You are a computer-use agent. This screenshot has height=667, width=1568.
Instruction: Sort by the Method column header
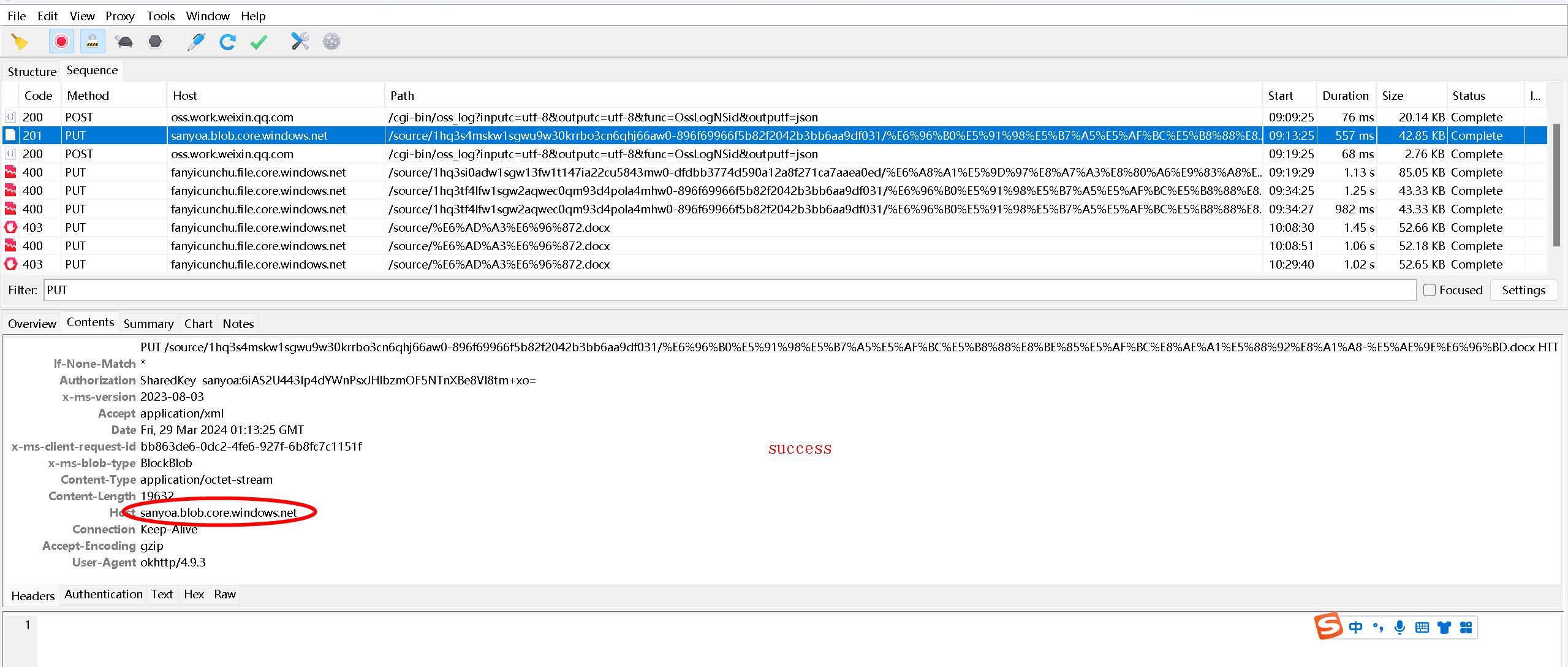pos(114,96)
